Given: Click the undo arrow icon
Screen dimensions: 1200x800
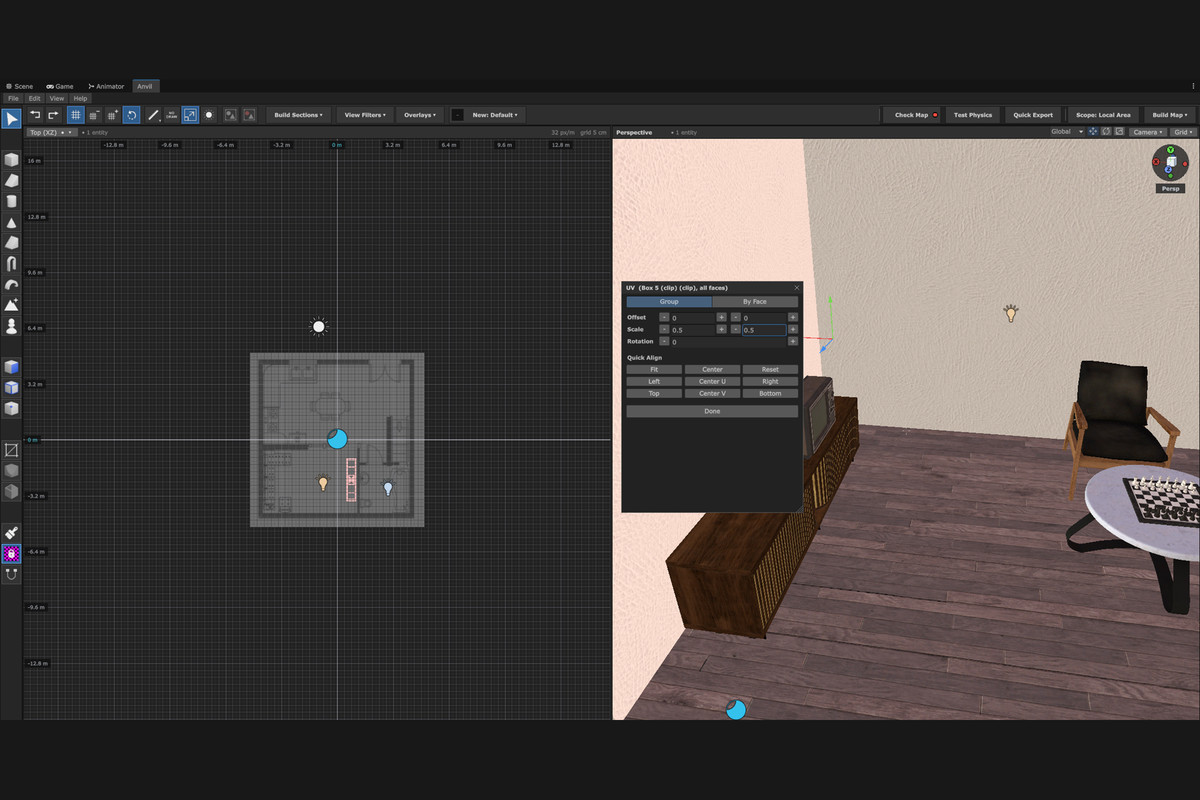Looking at the screenshot, I should click(35, 115).
